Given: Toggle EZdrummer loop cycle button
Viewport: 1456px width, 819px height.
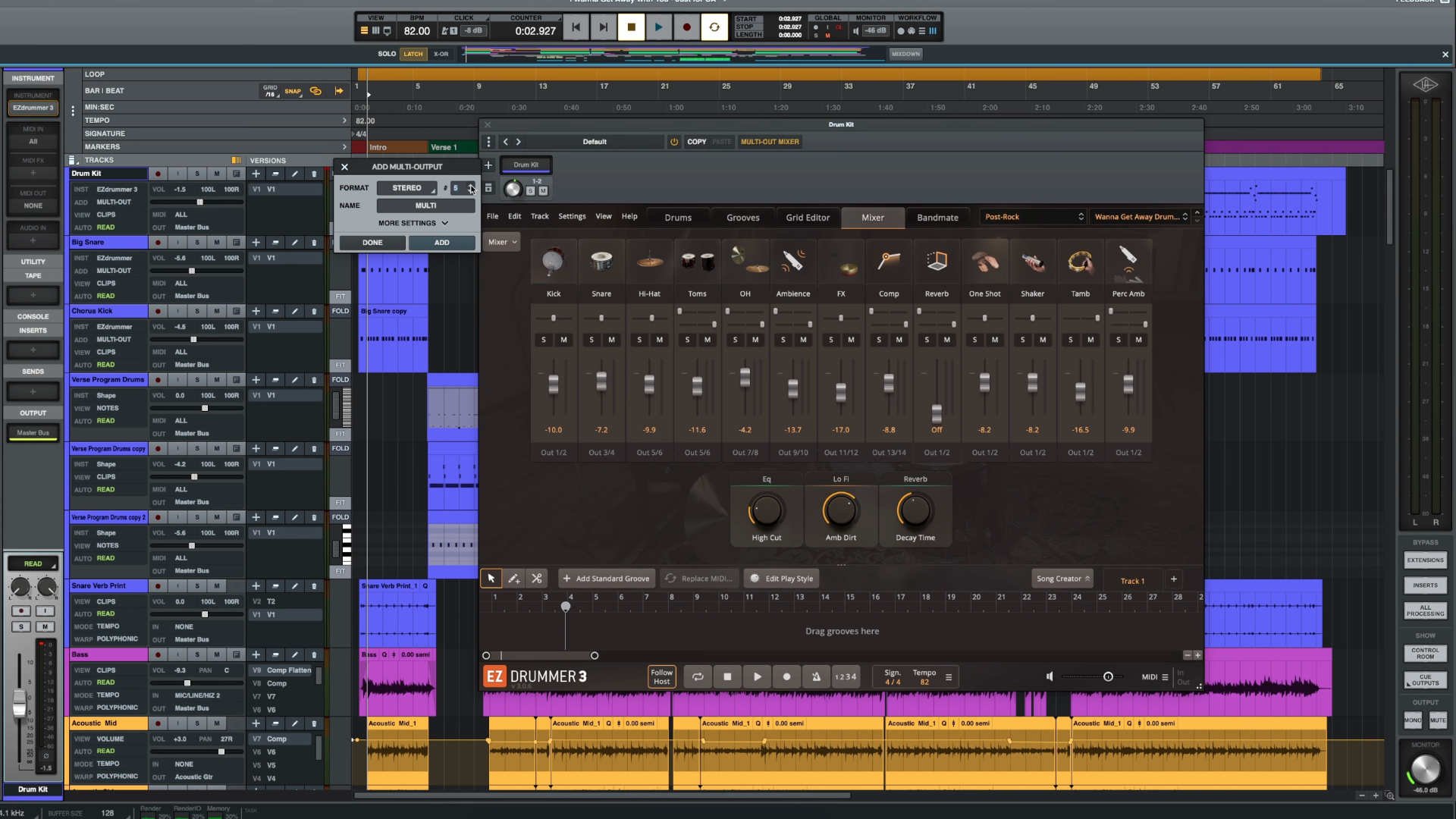Looking at the screenshot, I should pos(698,676).
